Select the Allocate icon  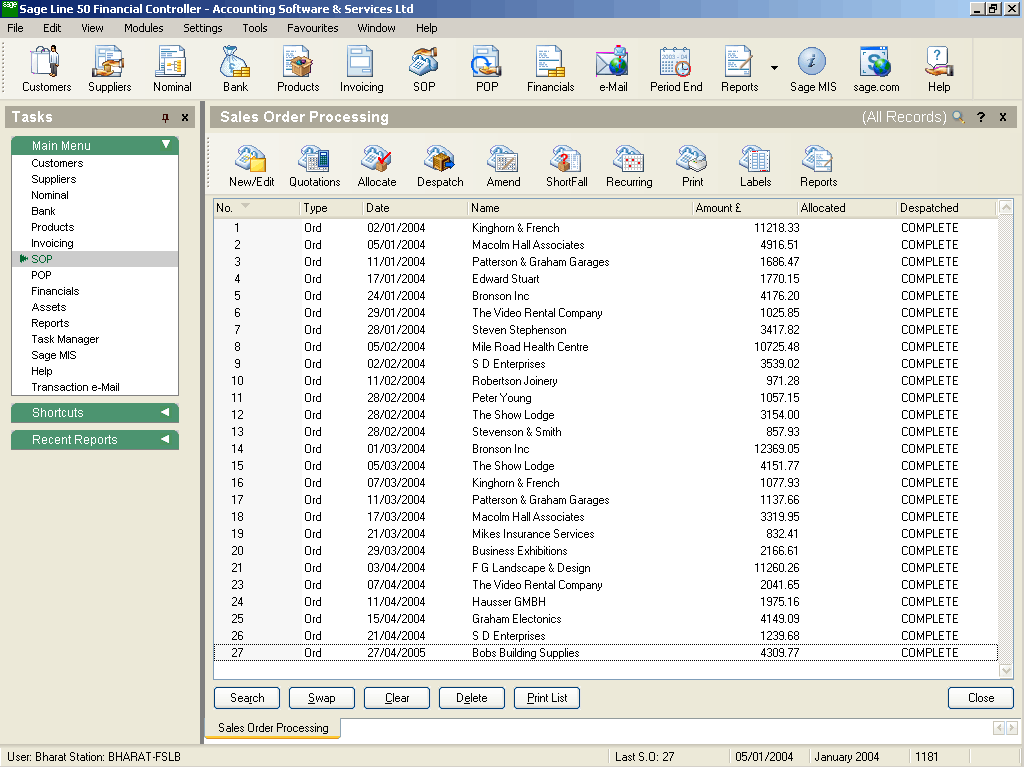[377, 165]
